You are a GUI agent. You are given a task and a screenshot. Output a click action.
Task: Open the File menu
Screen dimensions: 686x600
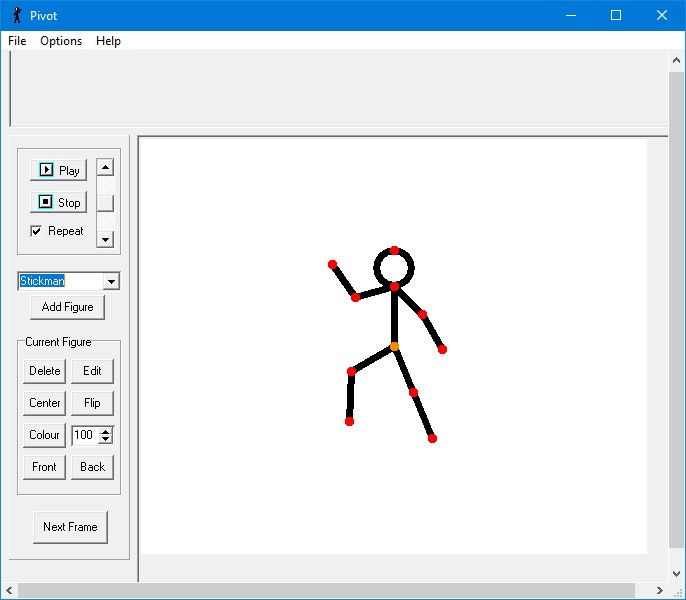[x=17, y=41]
